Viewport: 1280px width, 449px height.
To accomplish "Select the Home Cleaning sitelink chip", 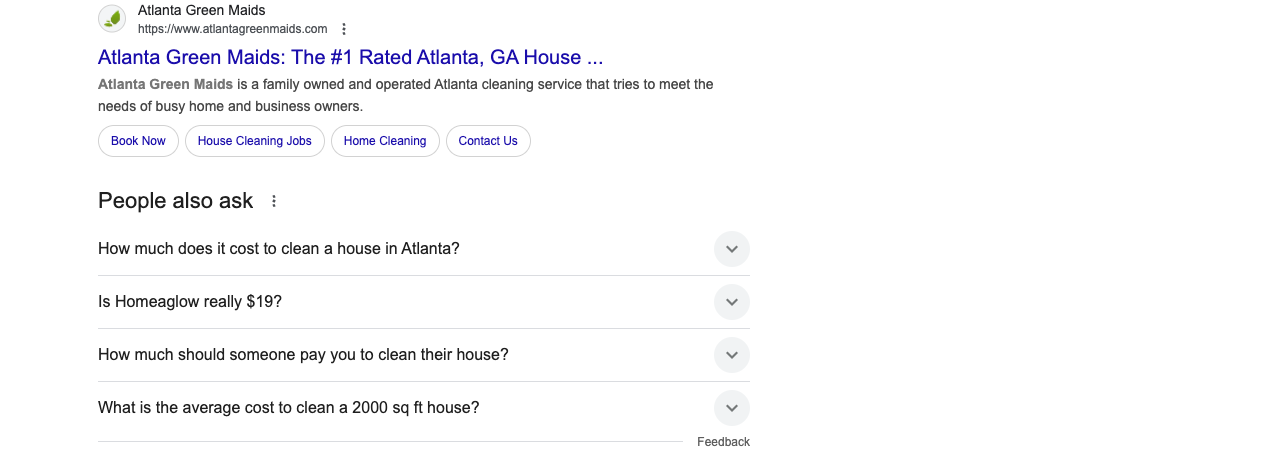I will [385, 141].
